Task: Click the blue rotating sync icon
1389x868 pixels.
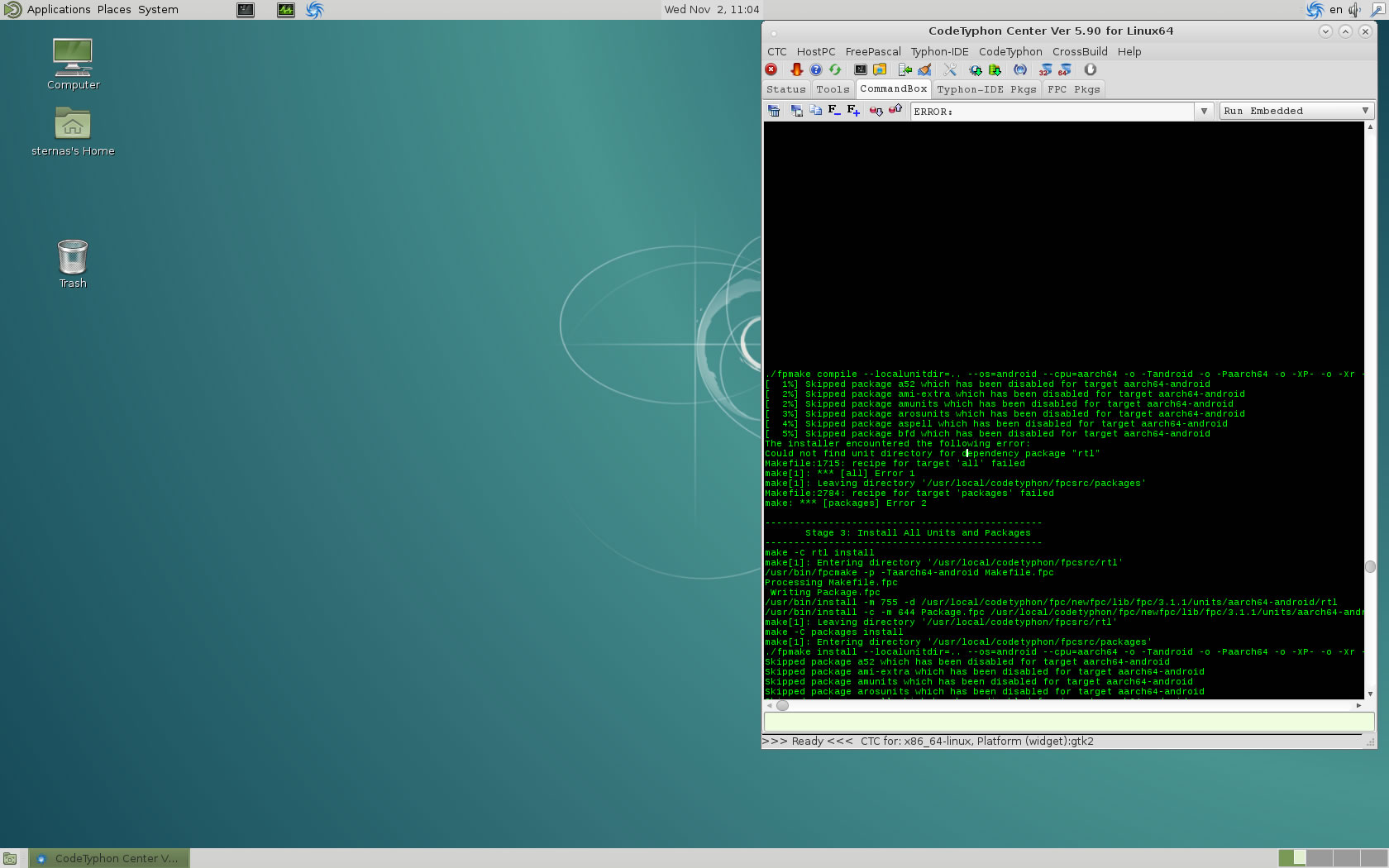Action: pyautogui.click(x=1020, y=69)
